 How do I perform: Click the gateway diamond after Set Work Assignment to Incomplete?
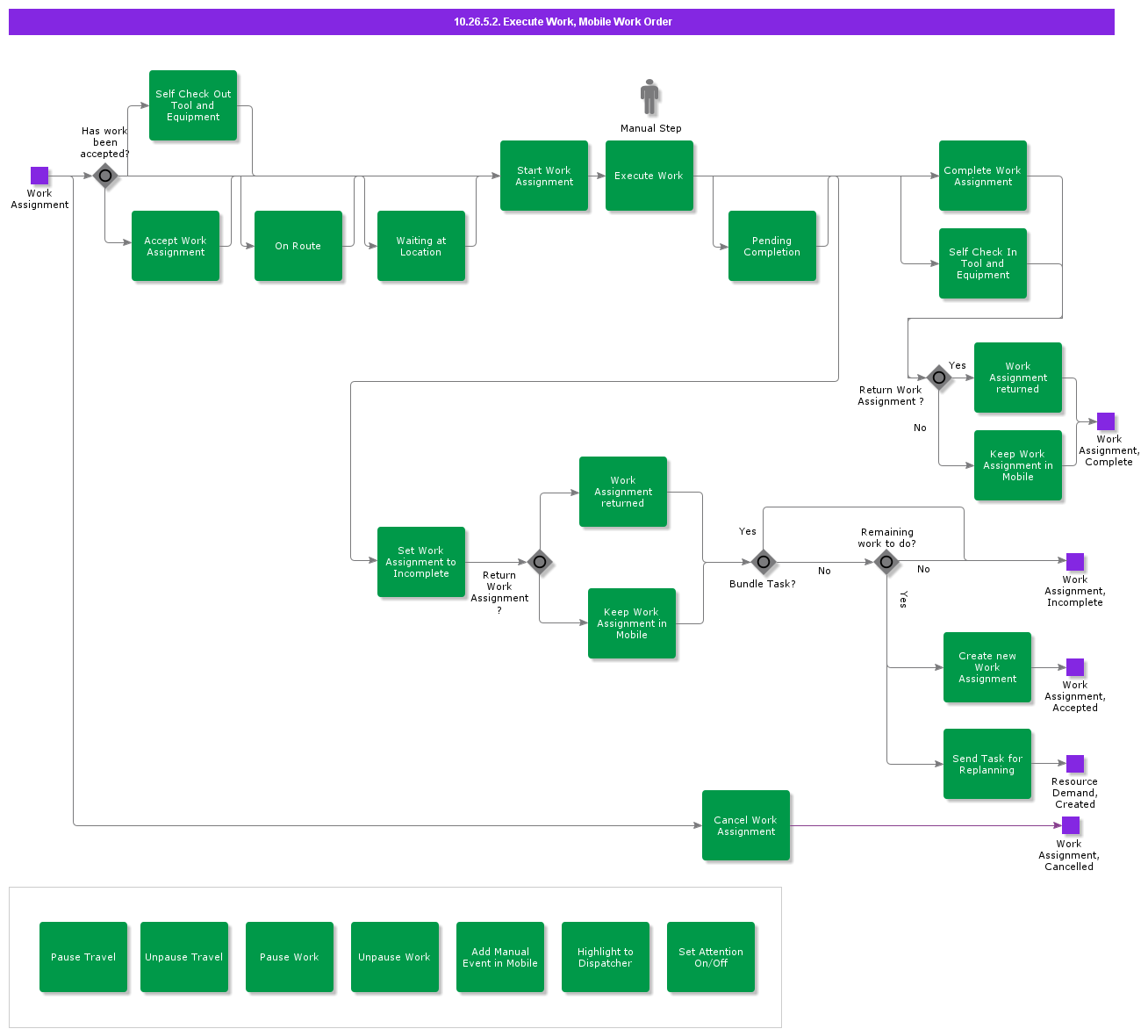pos(540,562)
